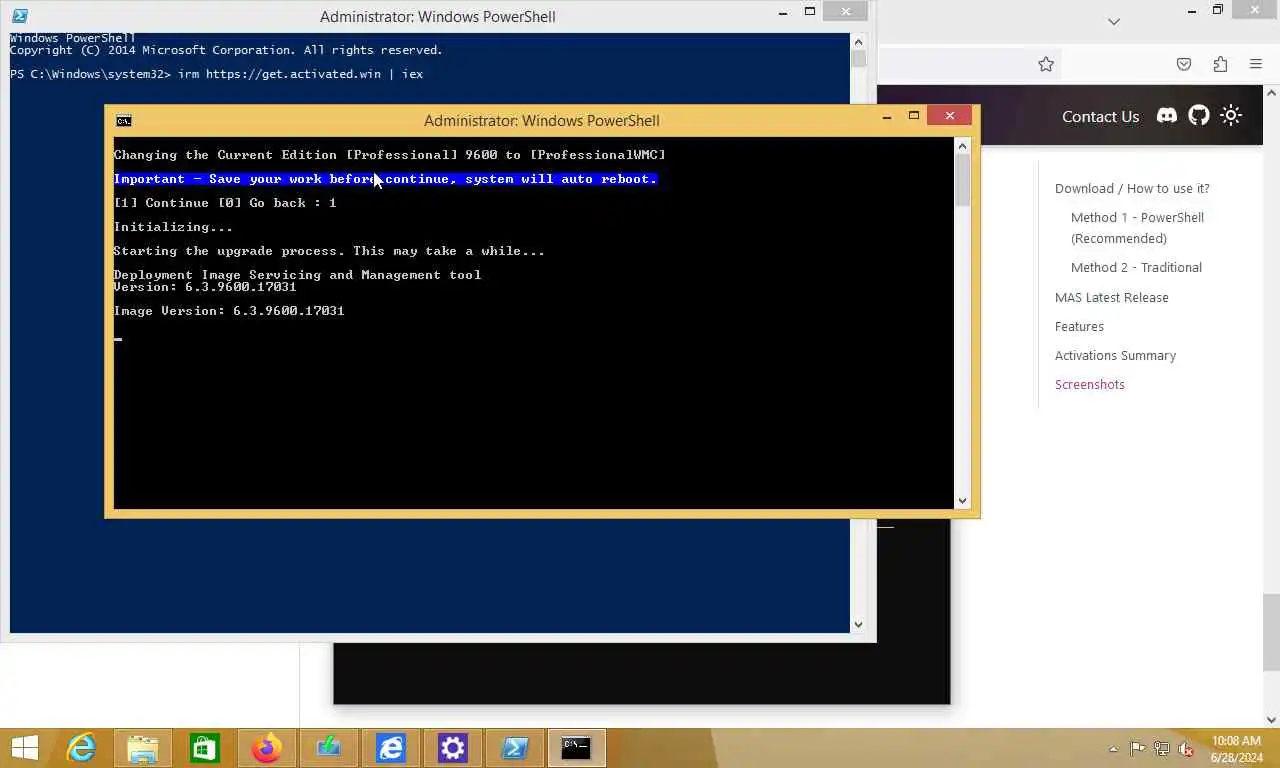Minimize the front console window
Viewport: 1280px width, 768px height.
point(886,116)
